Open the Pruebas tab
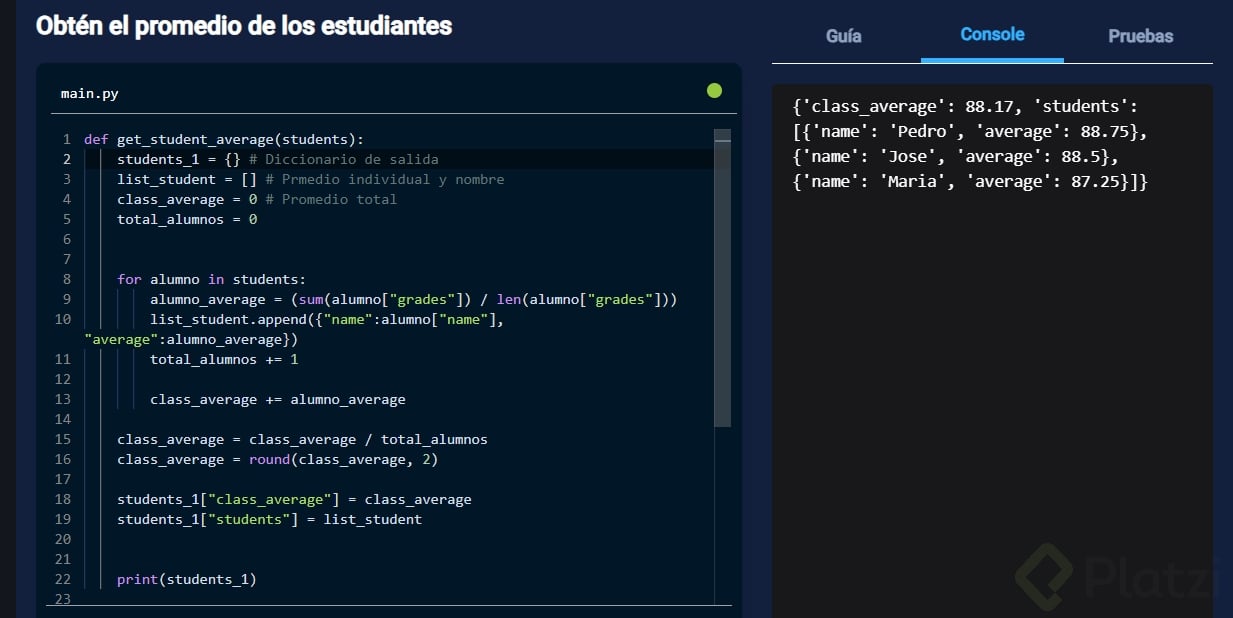The image size is (1233, 618). [x=1140, y=36]
